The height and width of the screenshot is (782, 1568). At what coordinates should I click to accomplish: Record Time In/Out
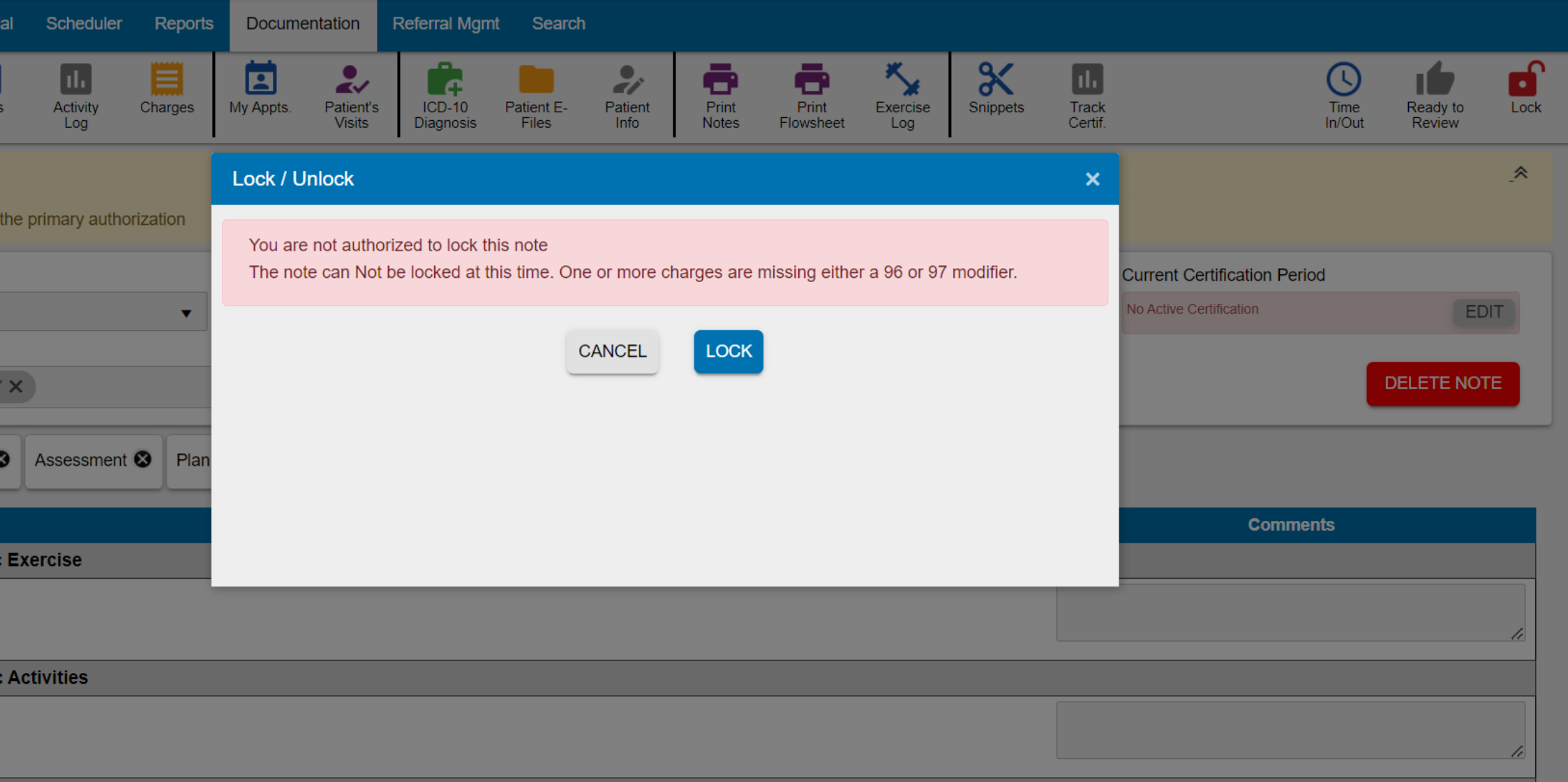click(x=1343, y=94)
